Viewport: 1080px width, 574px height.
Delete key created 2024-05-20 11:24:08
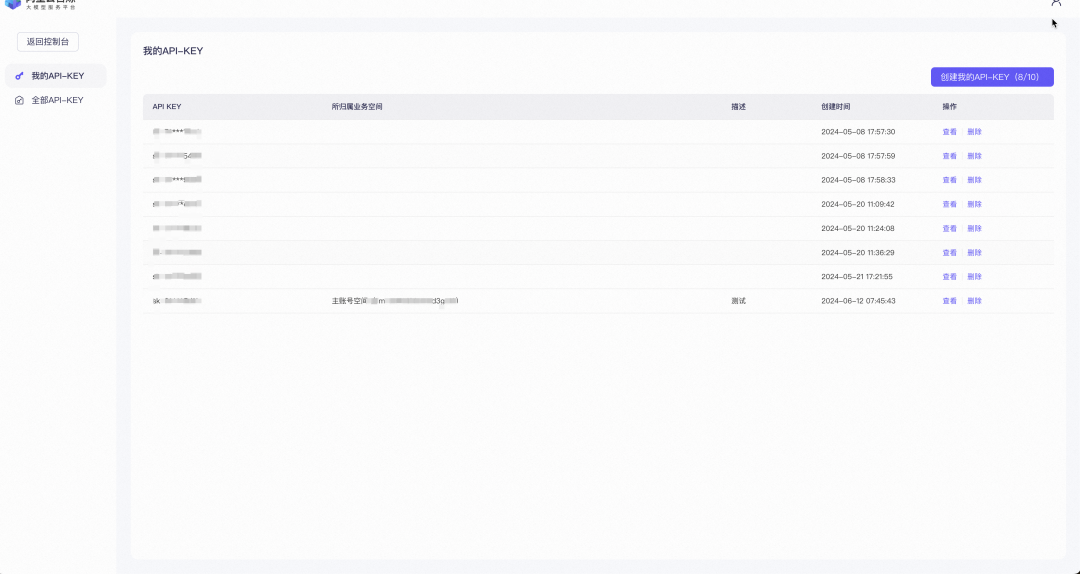click(974, 228)
